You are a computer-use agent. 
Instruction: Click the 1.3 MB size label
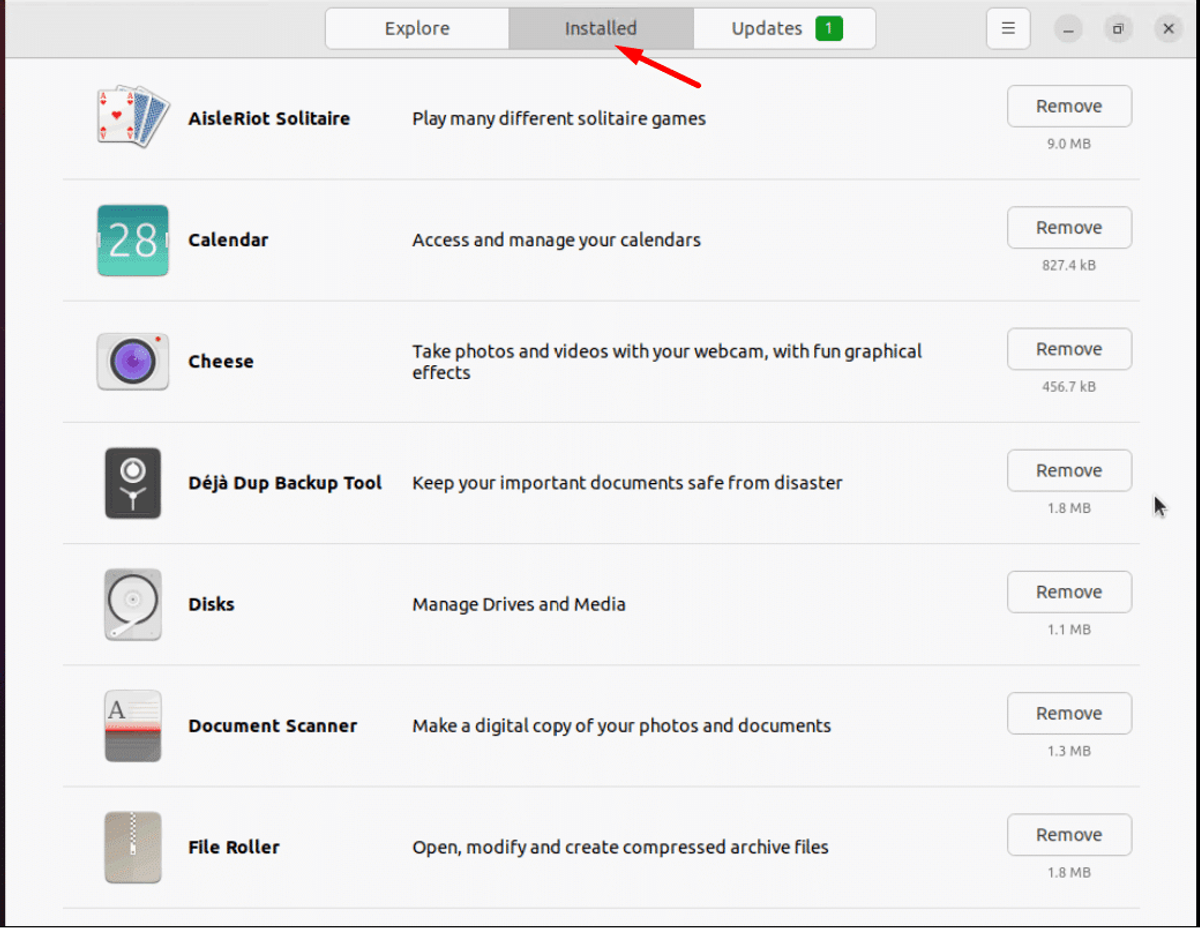pyautogui.click(x=1069, y=751)
